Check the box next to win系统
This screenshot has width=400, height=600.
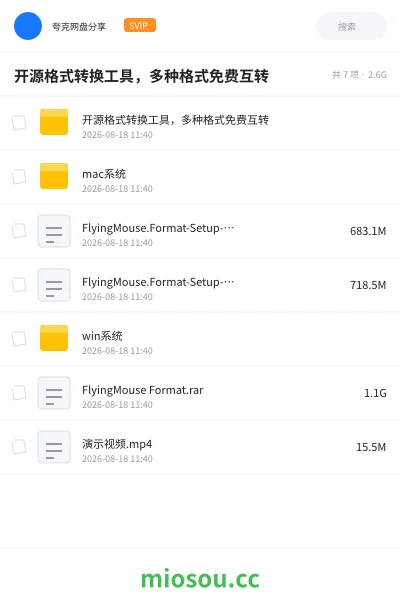point(19,339)
